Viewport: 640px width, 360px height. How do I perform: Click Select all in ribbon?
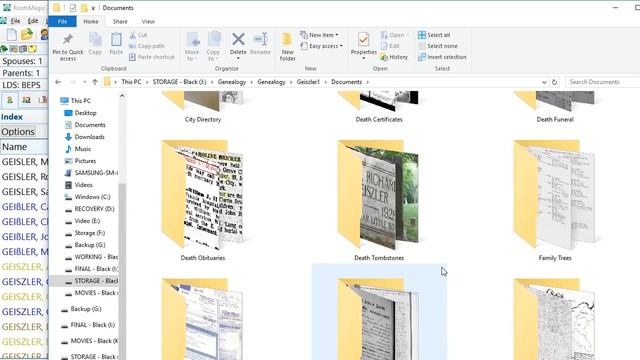(x=434, y=35)
